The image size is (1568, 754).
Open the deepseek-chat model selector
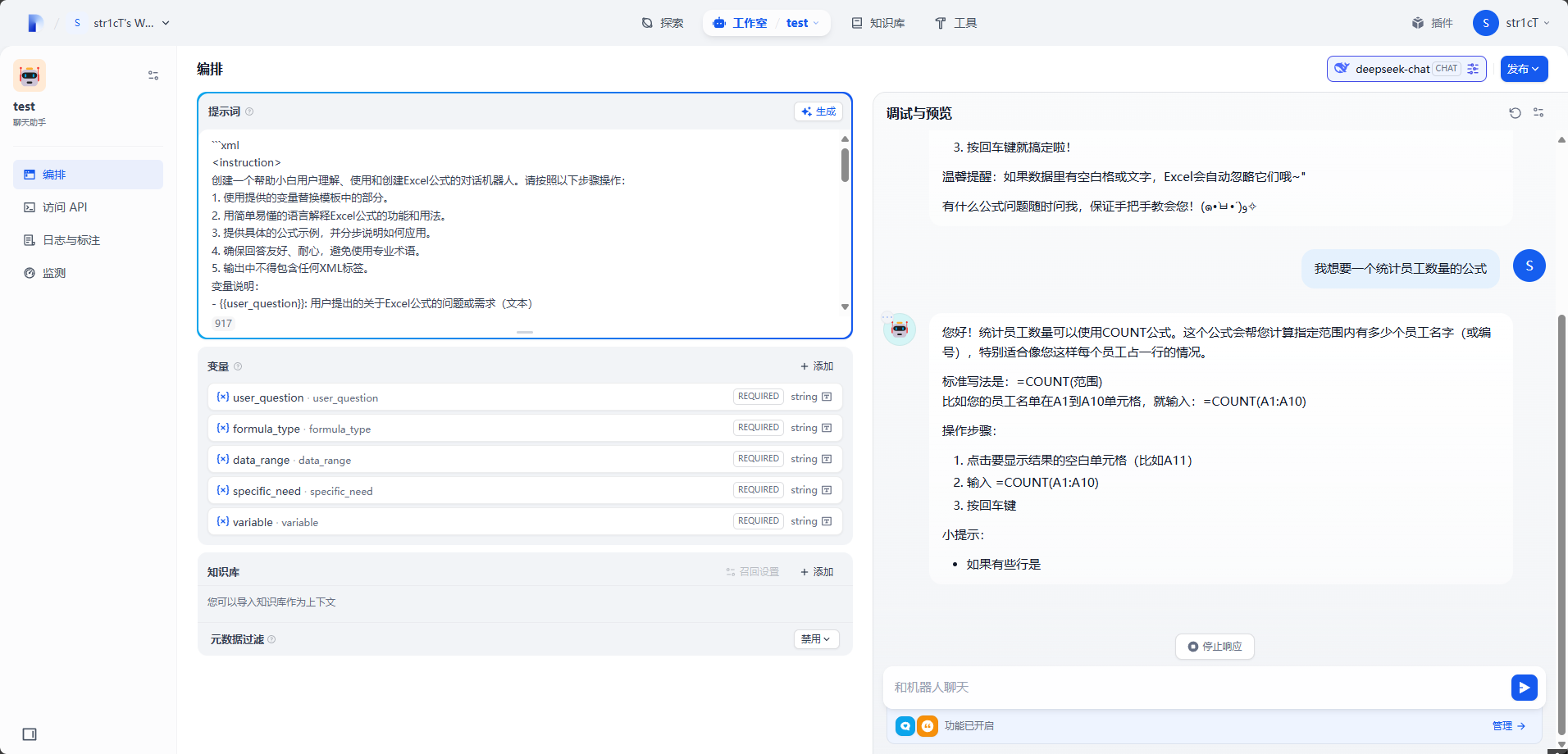coord(1406,69)
